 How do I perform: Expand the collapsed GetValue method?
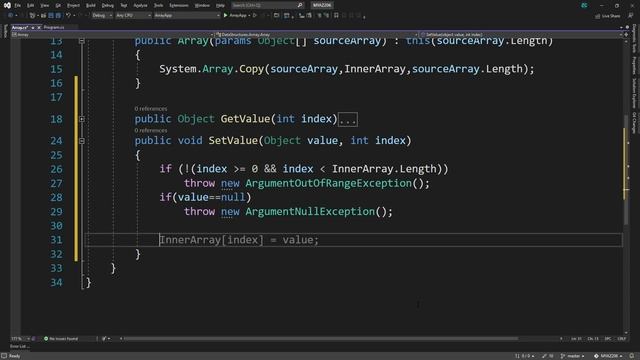[x=82, y=119]
